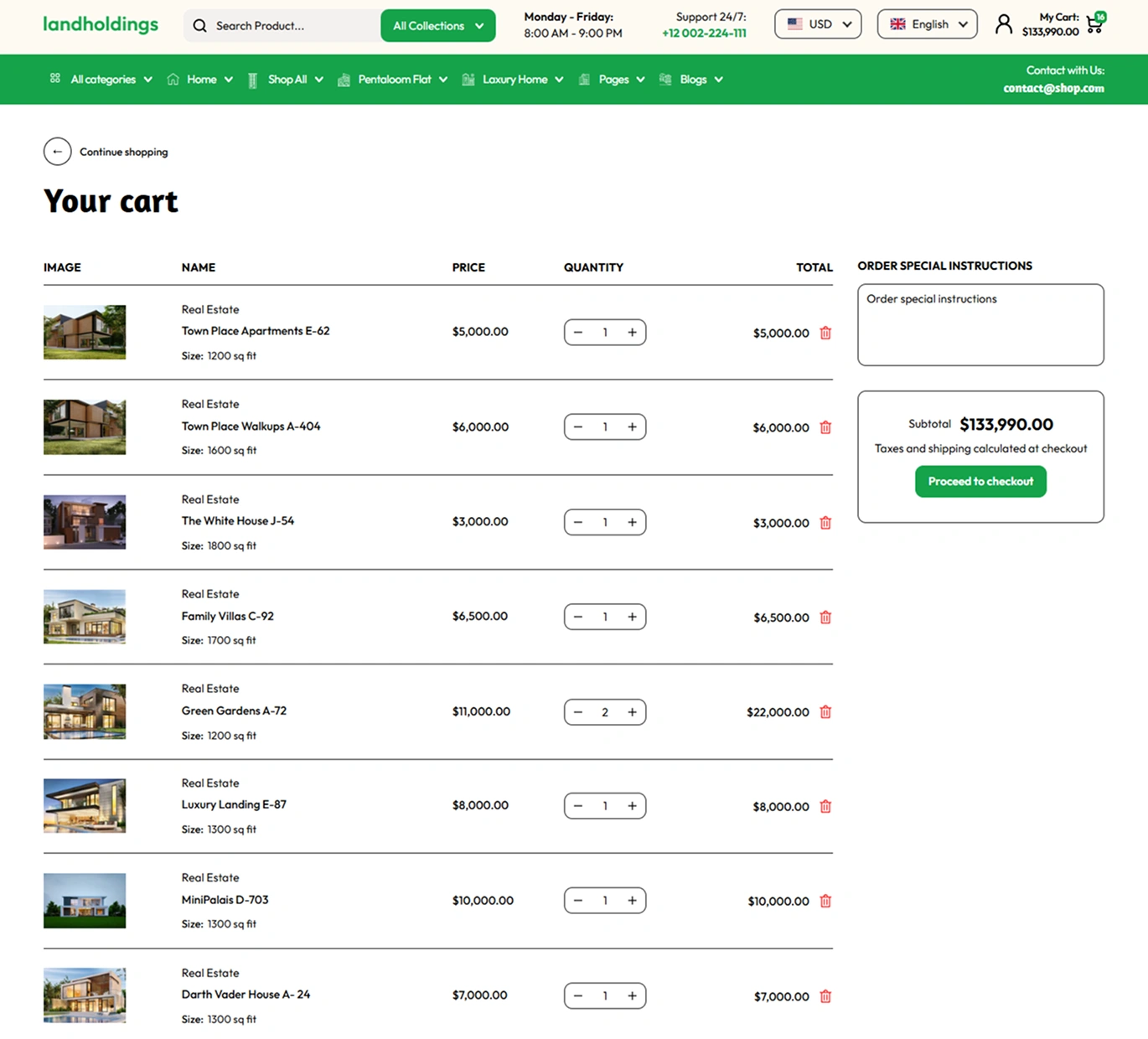Click the back arrow beside Continue shopping
The image size is (1148, 1039).
57,152
